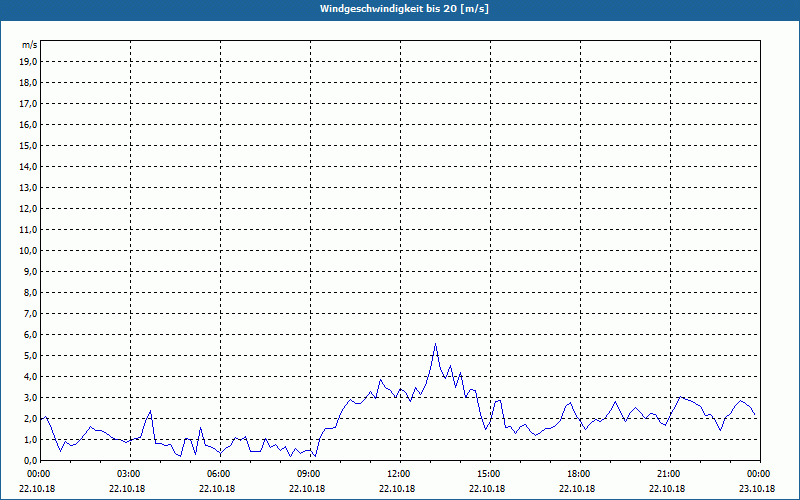Image resolution: width=800 pixels, height=500 pixels.
Task: Pick the '7,0' y-axis value
Action: (30, 313)
